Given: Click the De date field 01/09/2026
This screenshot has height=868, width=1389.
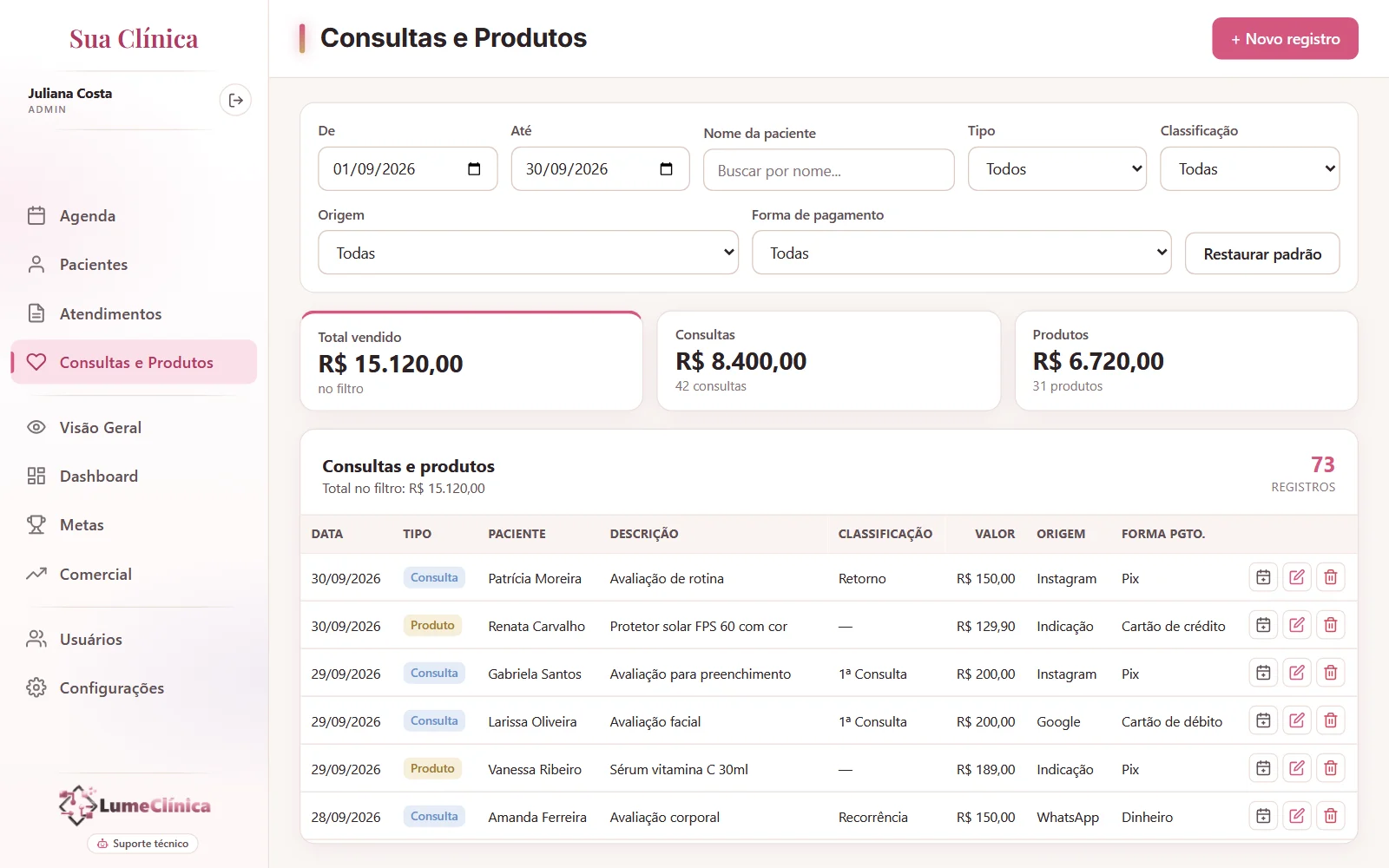Looking at the screenshot, I should click(408, 168).
